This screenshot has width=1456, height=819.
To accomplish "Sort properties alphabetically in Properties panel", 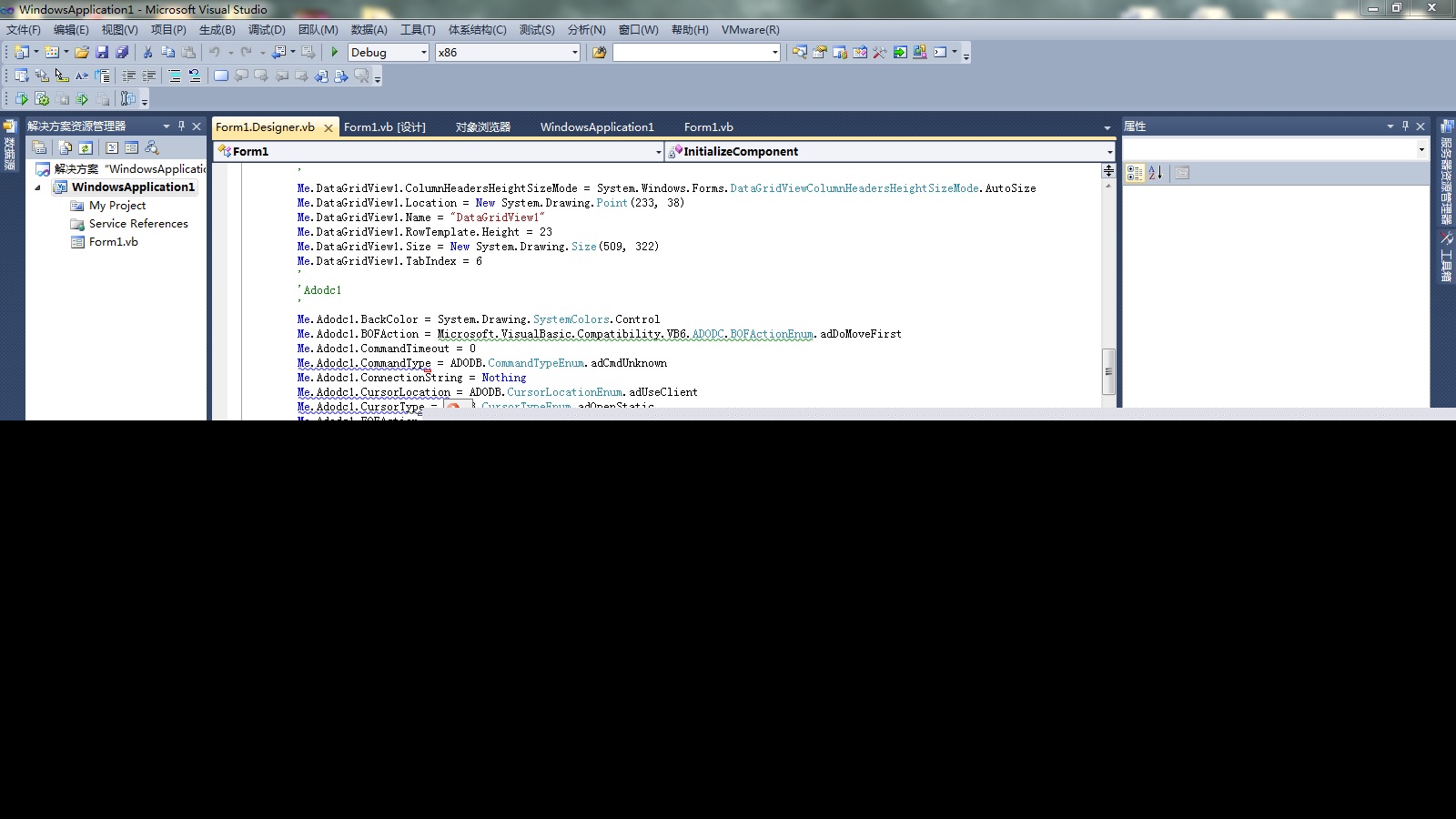I will click(1156, 173).
